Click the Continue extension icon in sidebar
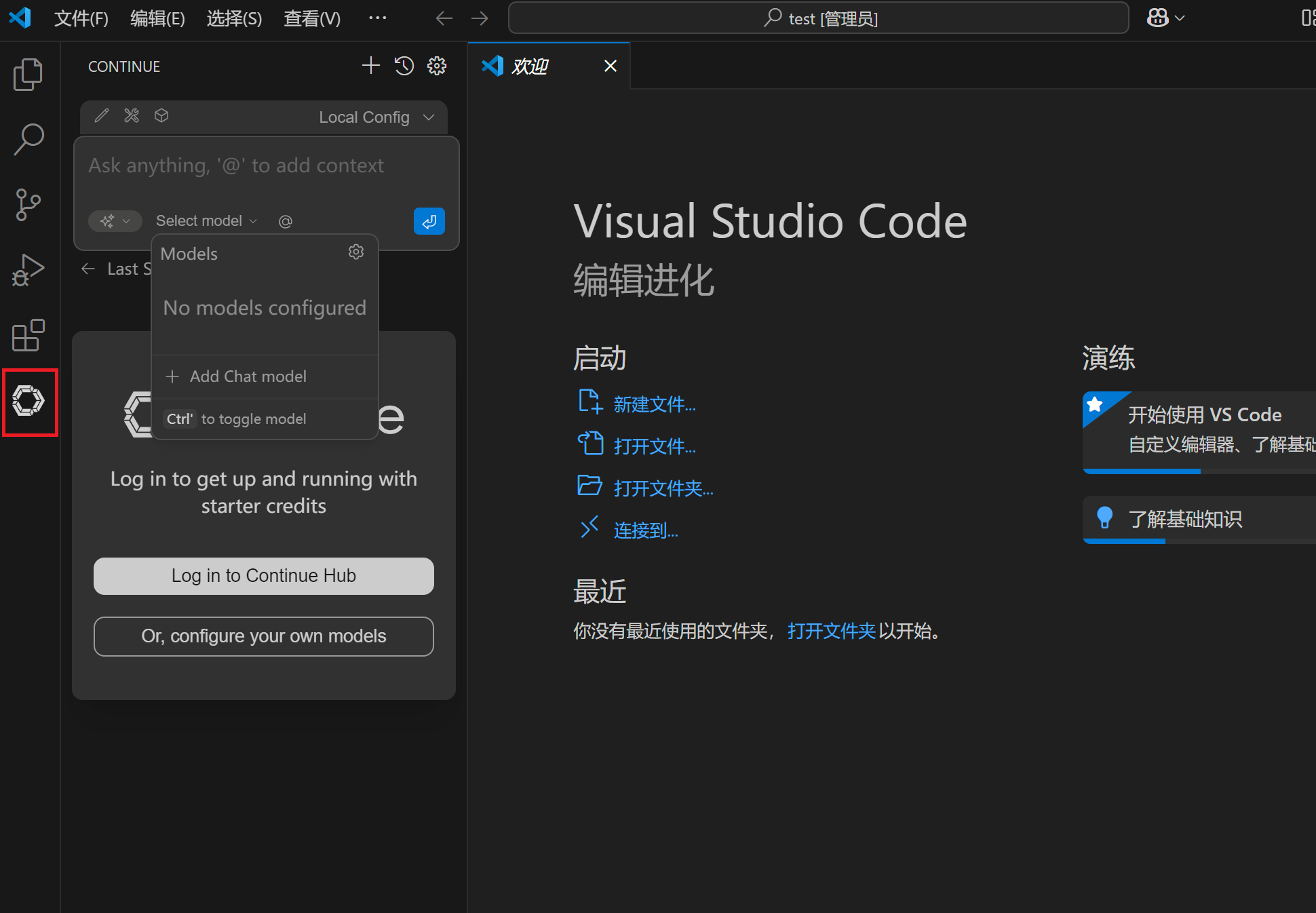The image size is (1316, 913). pyautogui.click(x=28, y=401)
